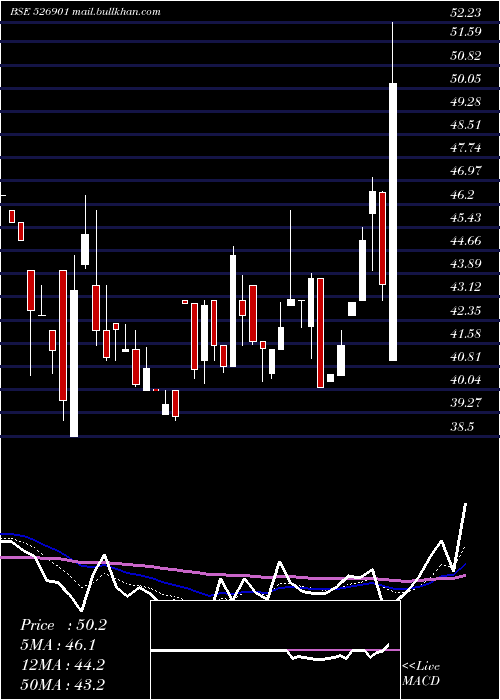
Task: Click the Price : 50.2 readout
Action: (x=63, y=625)
